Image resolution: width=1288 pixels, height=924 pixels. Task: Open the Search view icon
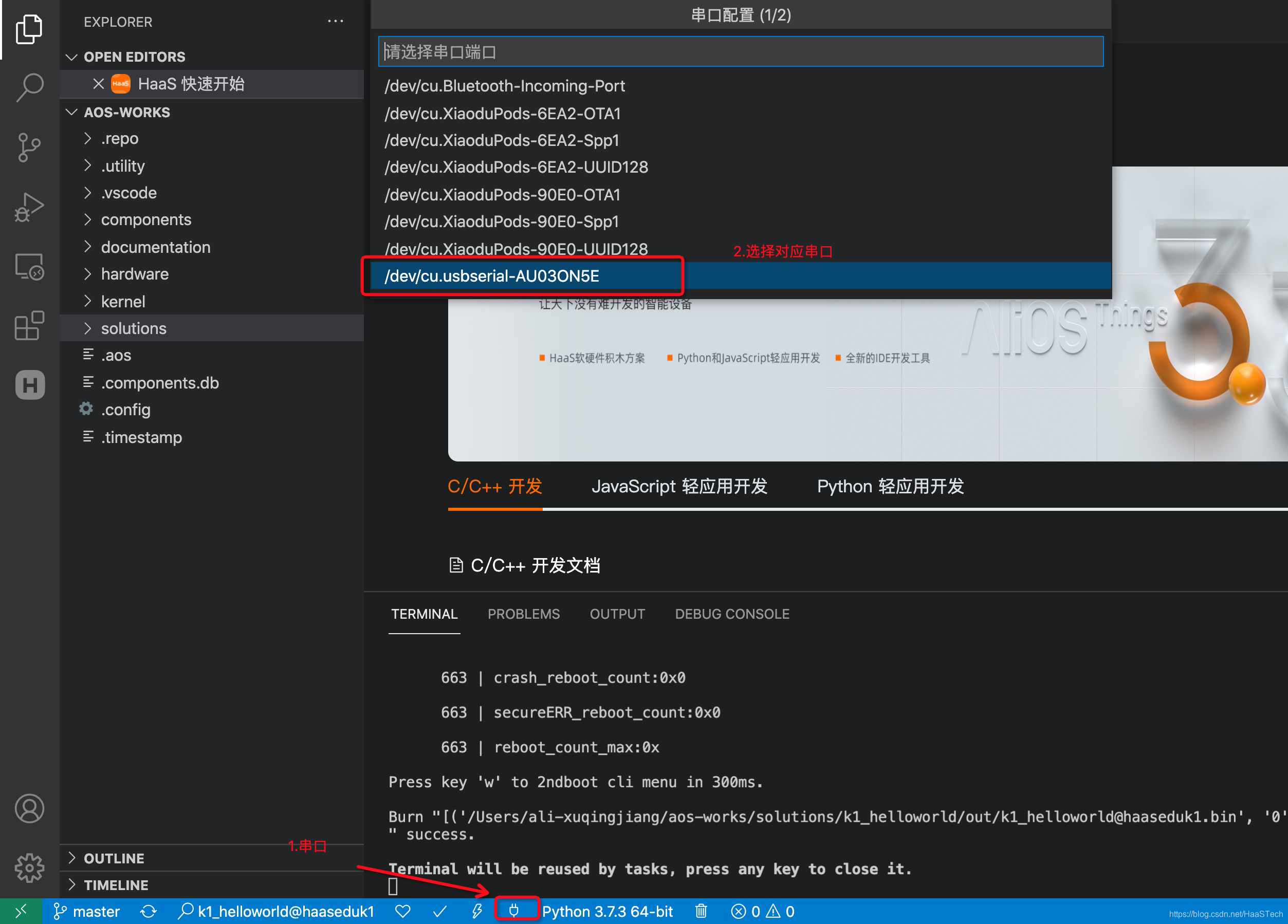pyautogui.click(x=29, y=87)
